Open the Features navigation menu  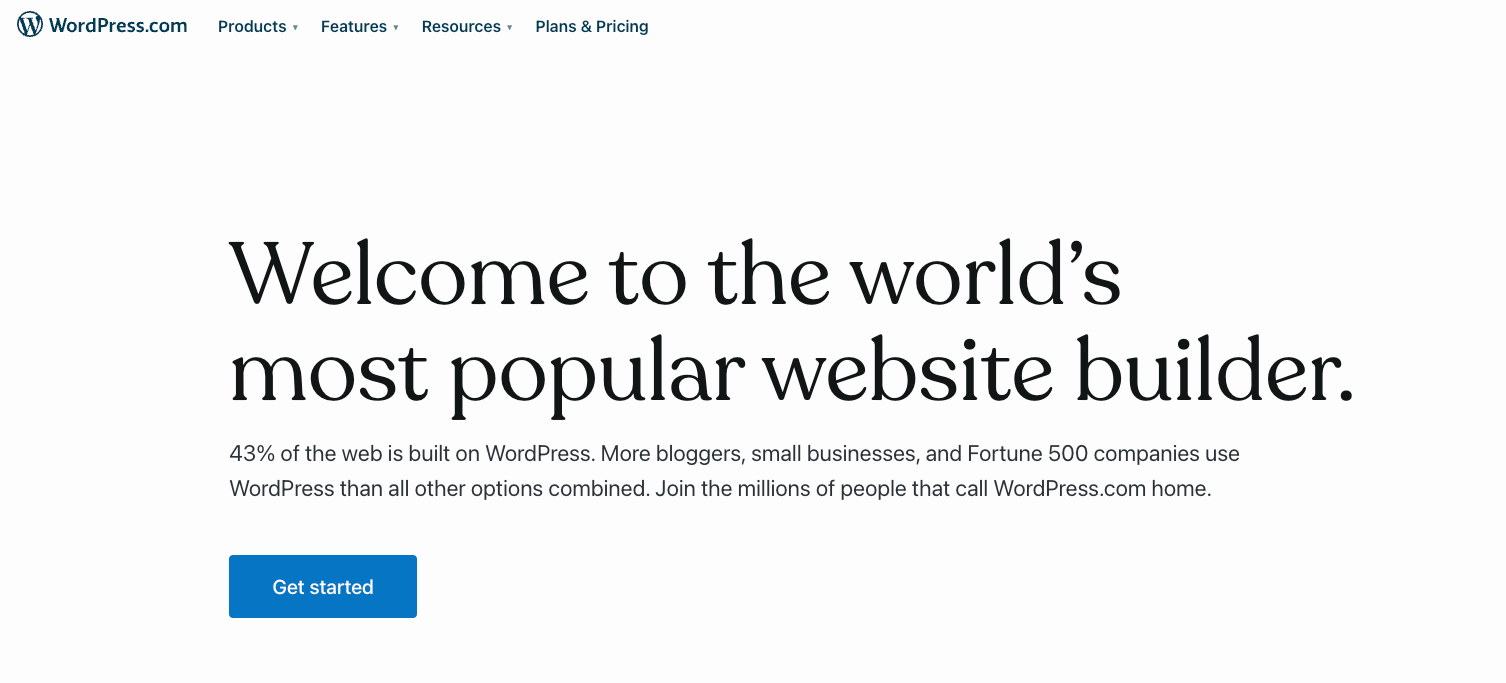(x=354, y=27)
